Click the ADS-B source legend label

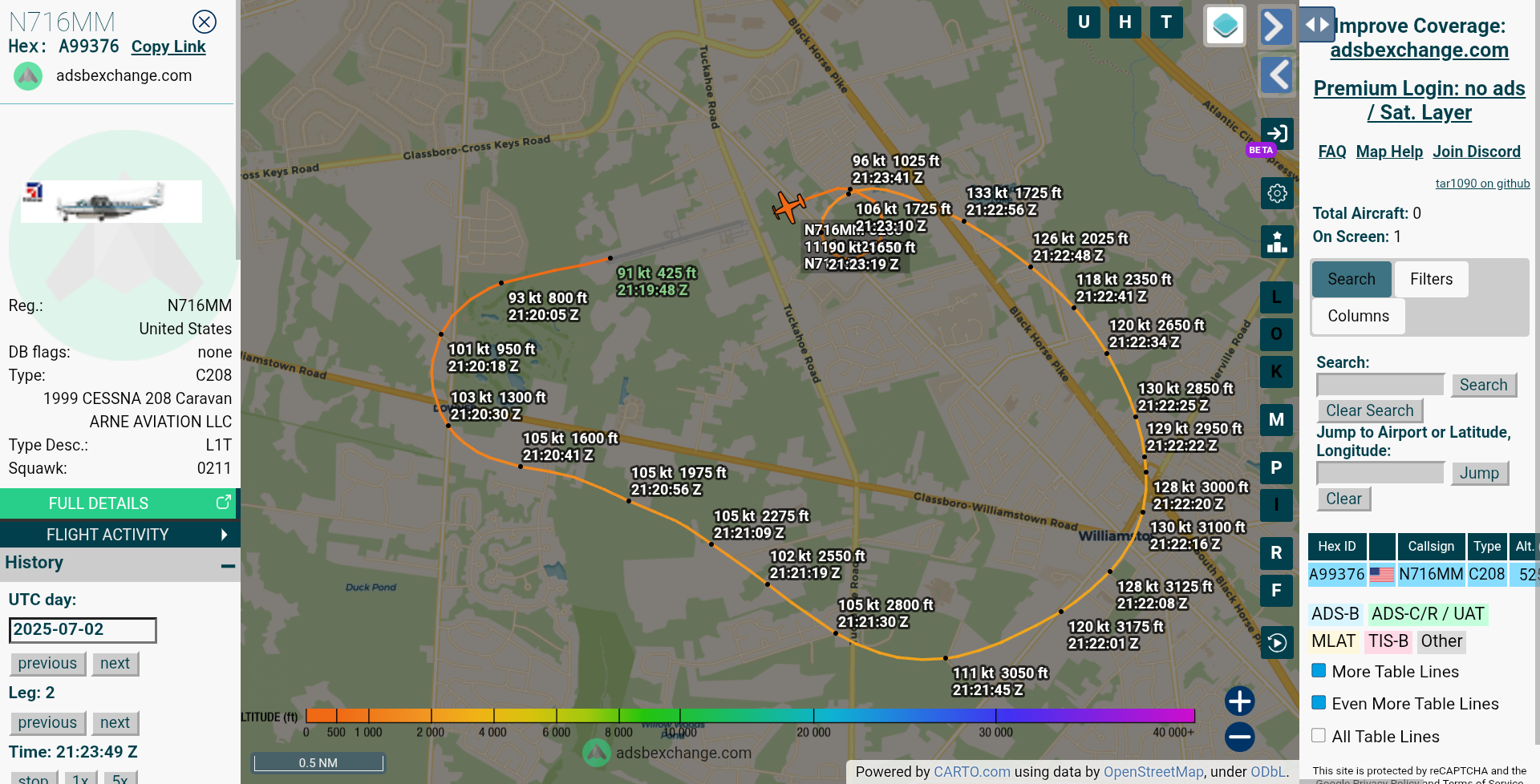tap(1335, 614)
